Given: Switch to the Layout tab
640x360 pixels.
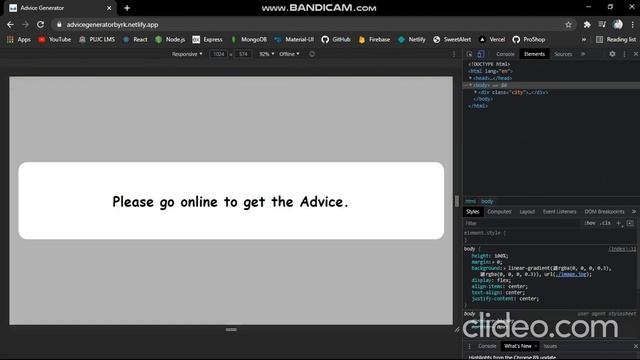Looking at the screenshot, I should point(527,211).
